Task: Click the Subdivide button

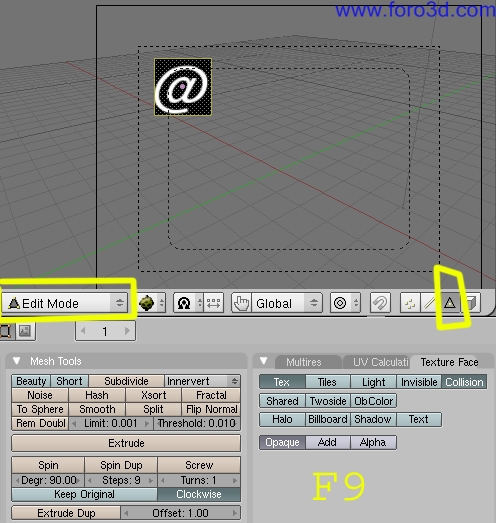Action: click(126, 381)
